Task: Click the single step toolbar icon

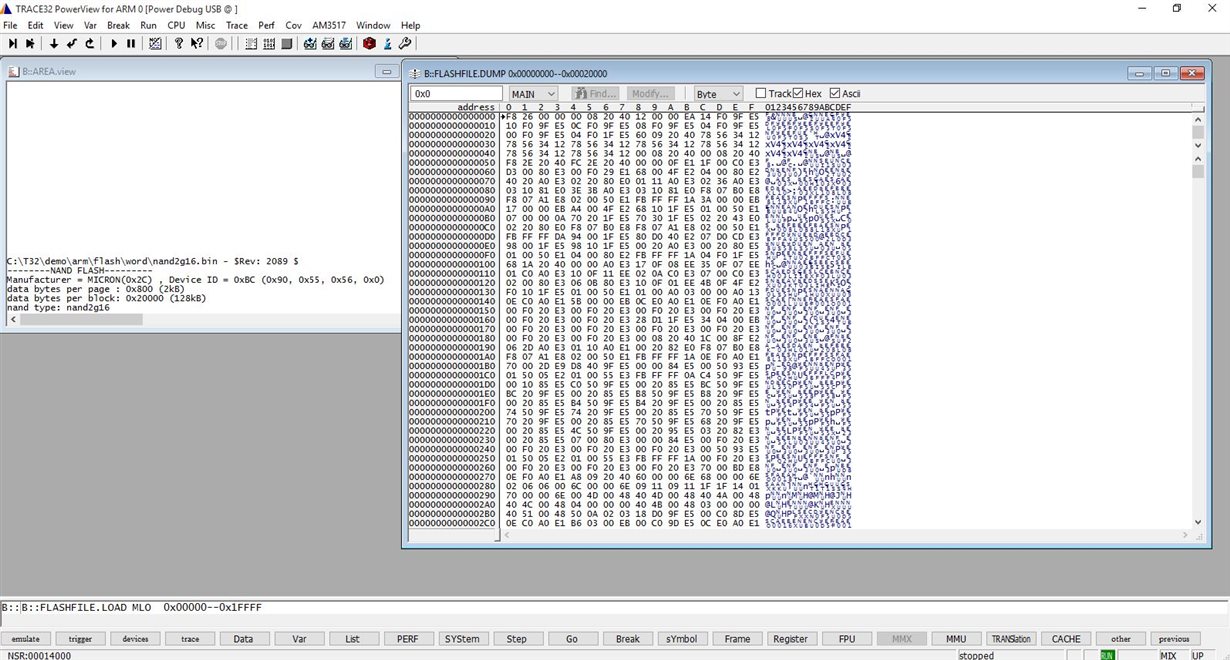Action: (x=13, y=43)
